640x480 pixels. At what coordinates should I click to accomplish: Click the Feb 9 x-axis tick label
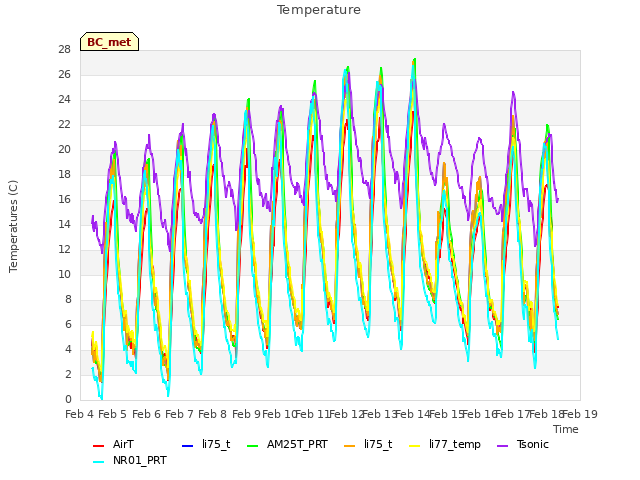pyautogui.click(x=246, y=414)
